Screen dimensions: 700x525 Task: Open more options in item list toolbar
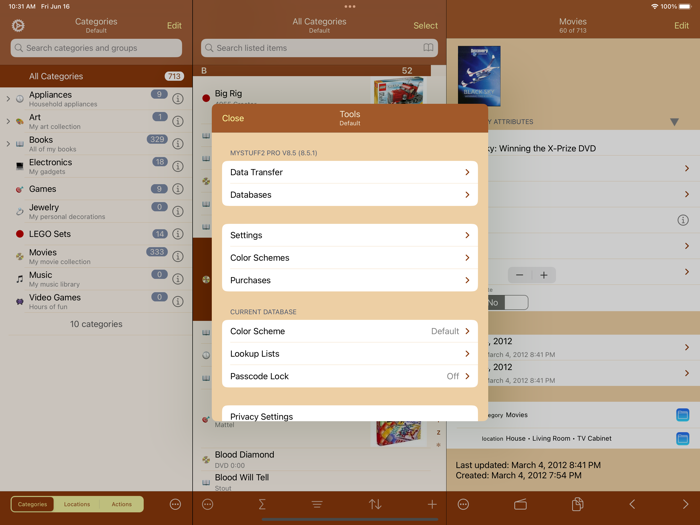pos(208,504)
